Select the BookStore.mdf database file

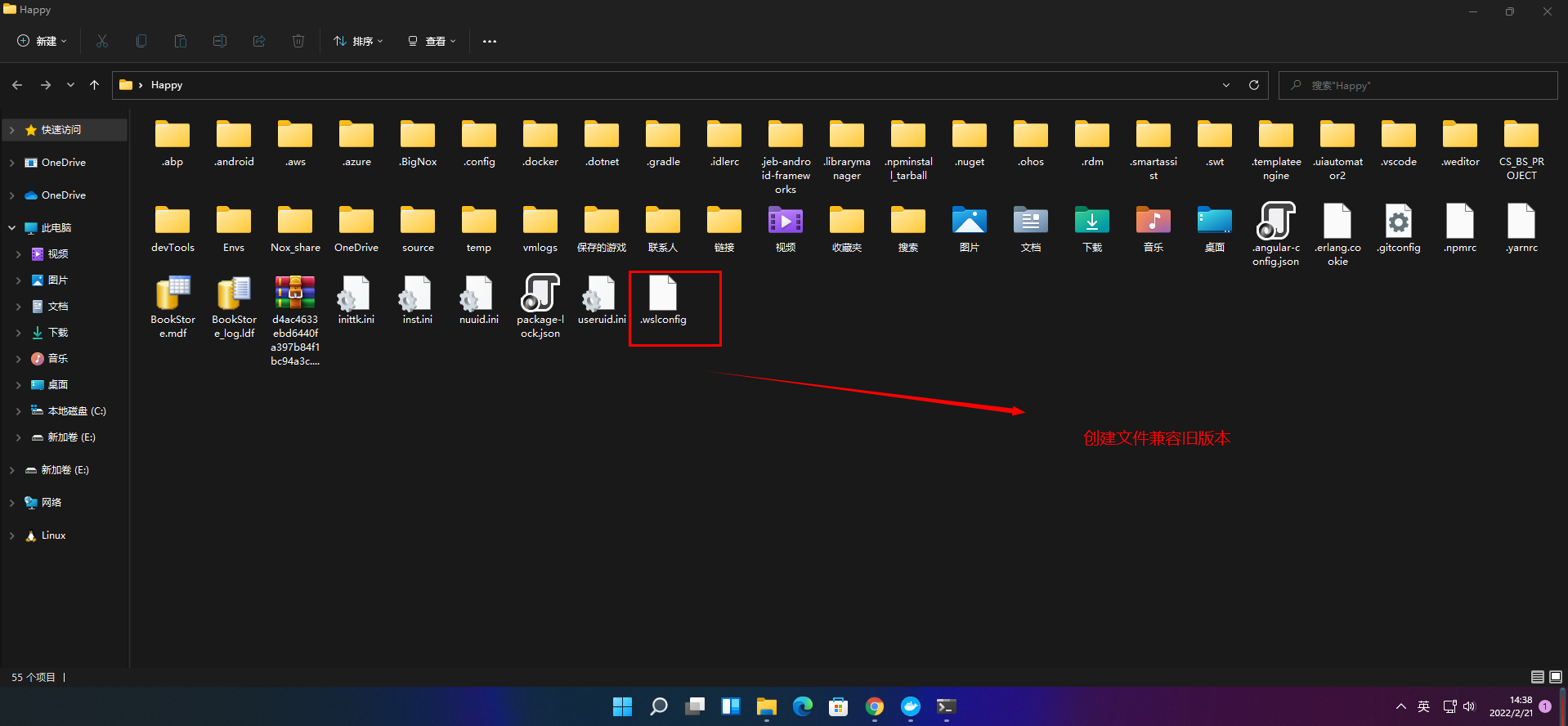pyautogui.click(x=172, y=307)
